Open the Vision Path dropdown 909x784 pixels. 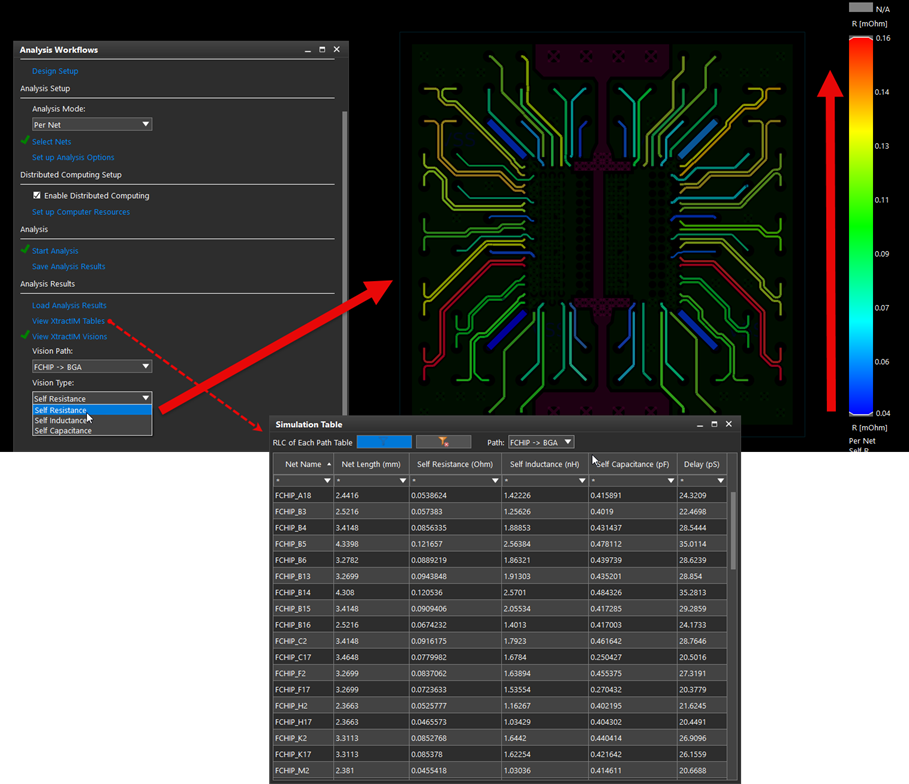coord(91,367)
